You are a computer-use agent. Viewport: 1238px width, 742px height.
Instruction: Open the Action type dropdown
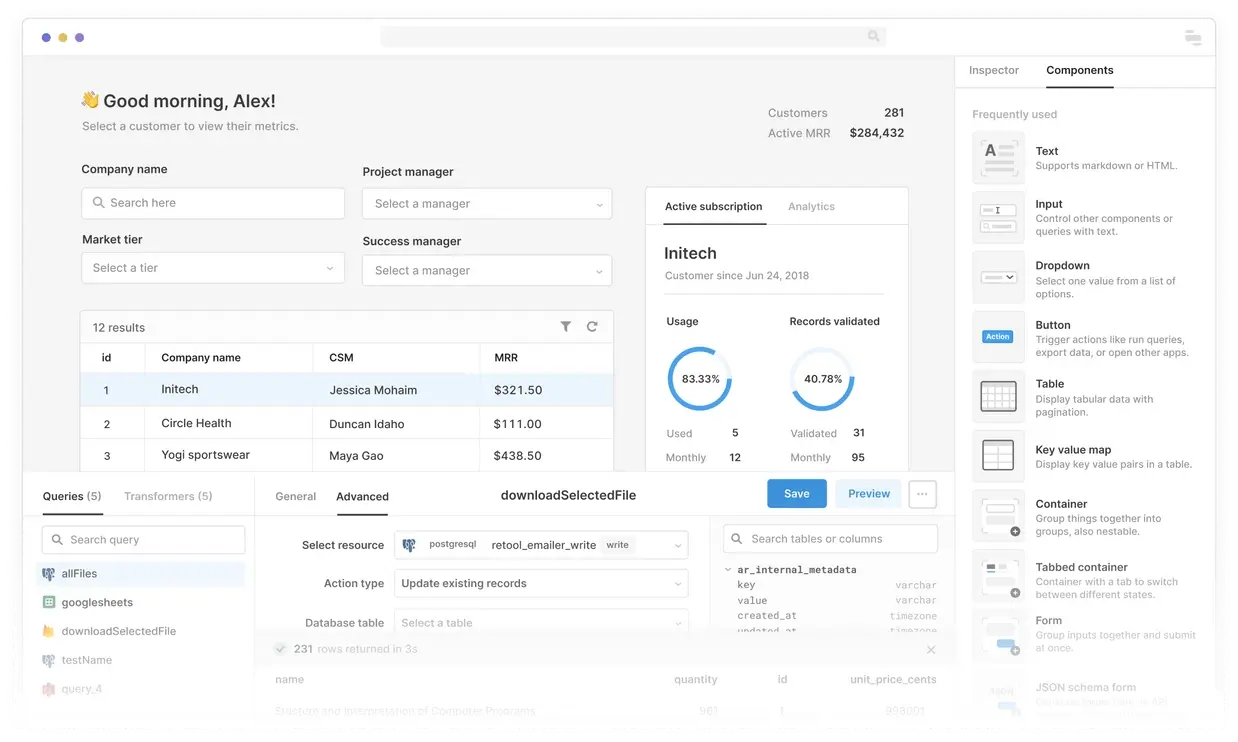point(541,584)
